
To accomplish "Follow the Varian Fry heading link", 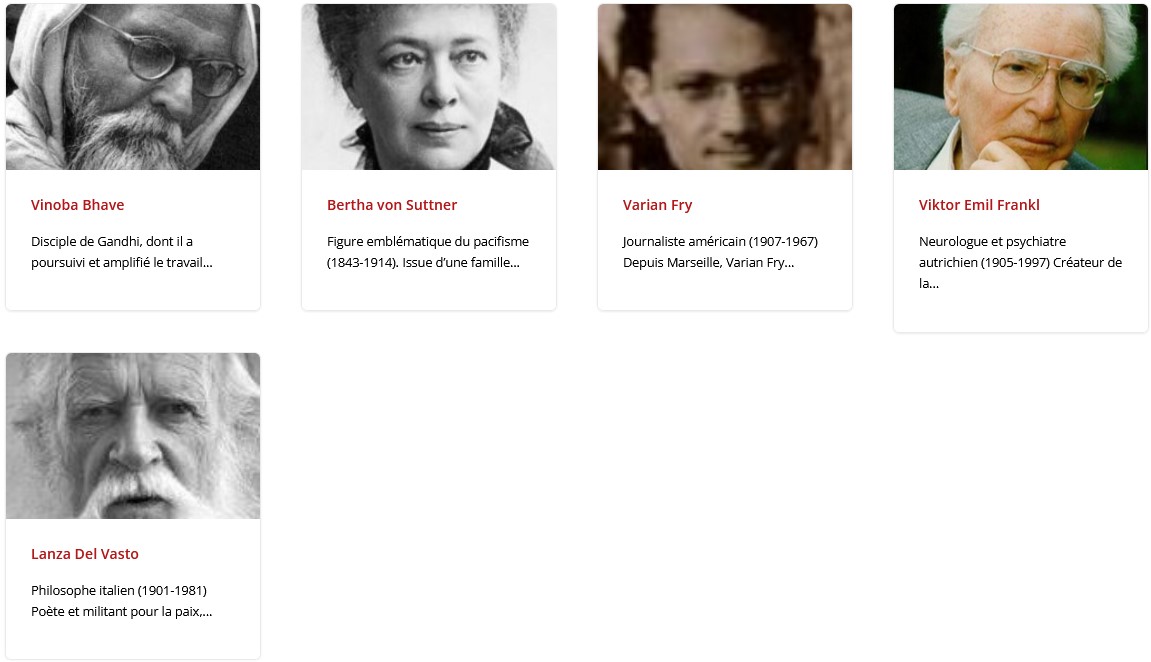I will (657, 205).
